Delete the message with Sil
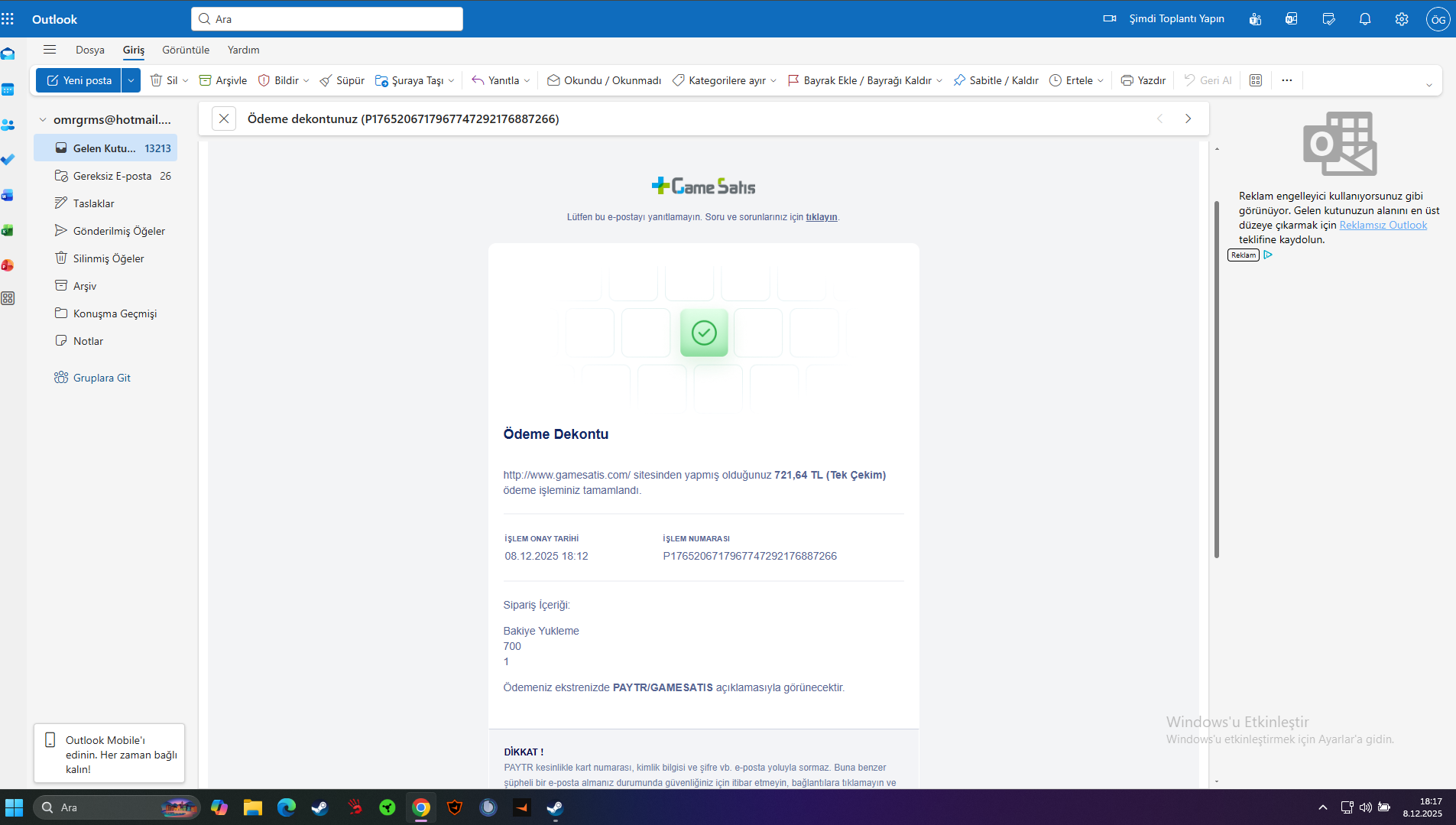Image resolution: width=1456 pixels, height=825 pixels. (164, 80)
